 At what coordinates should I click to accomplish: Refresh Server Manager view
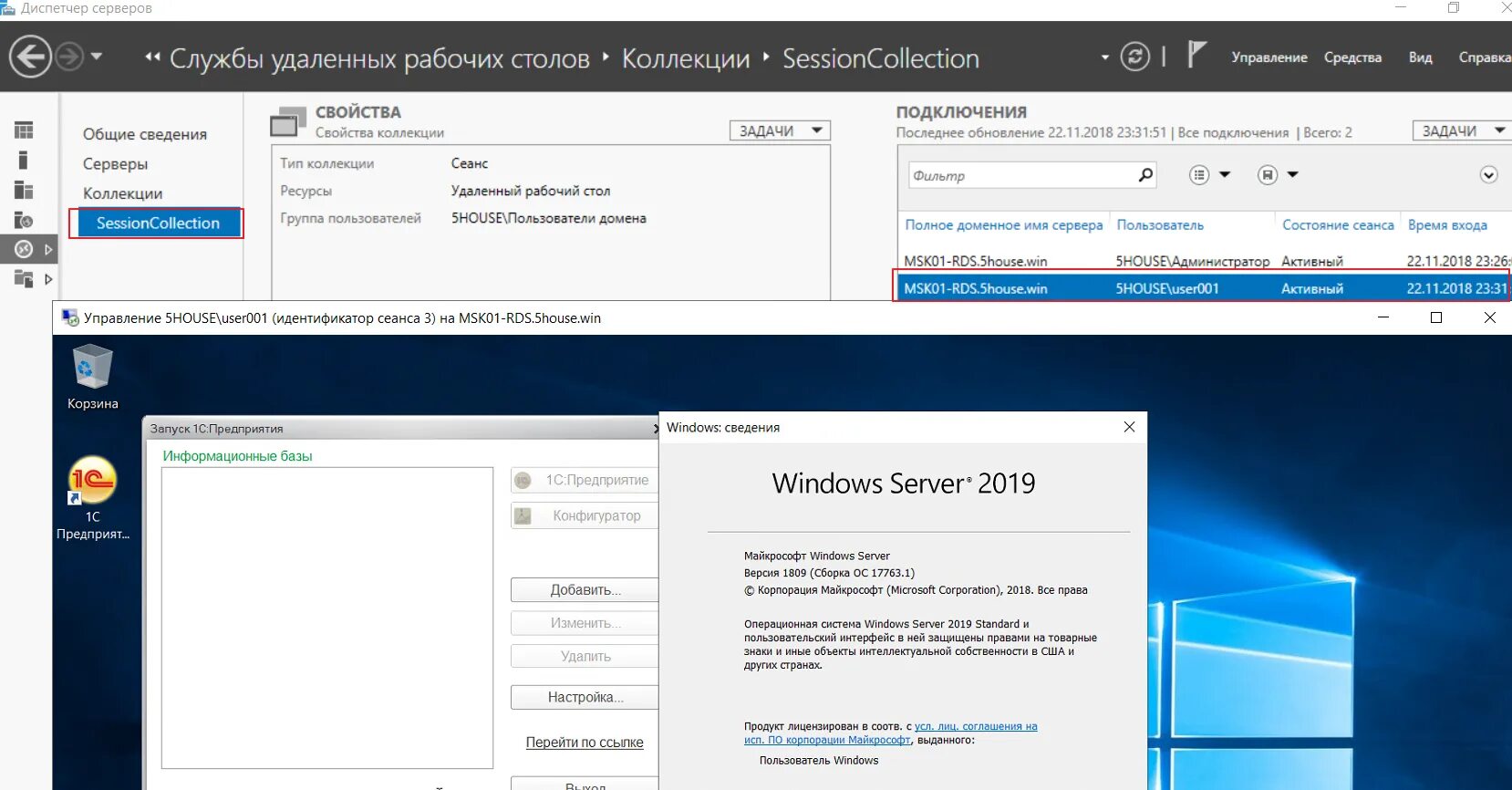click(1134, 57)
